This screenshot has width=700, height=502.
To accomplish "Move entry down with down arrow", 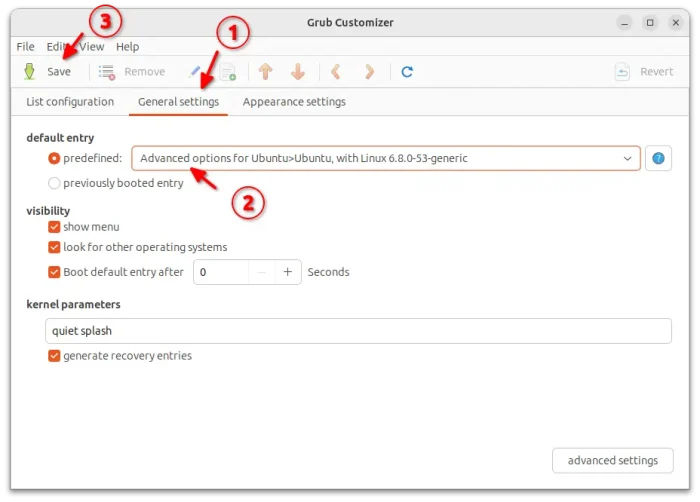I will (298, 71).
